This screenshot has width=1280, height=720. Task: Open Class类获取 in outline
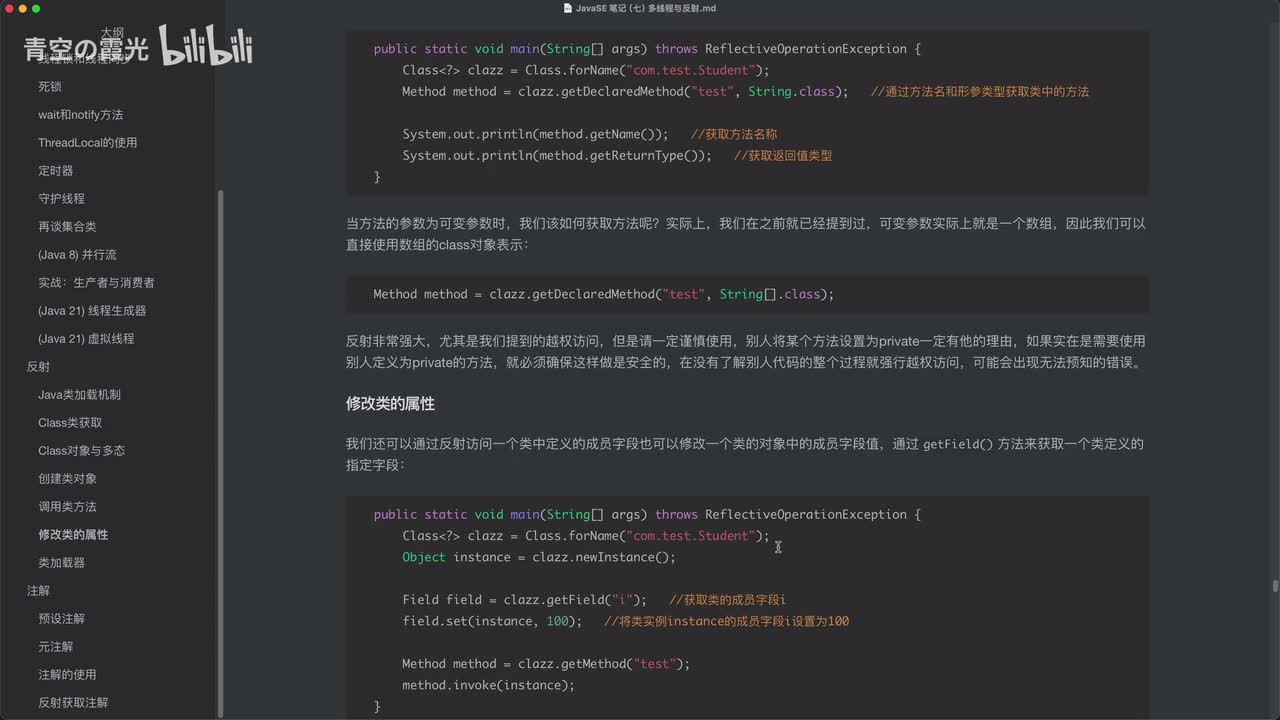click(x=70, y=423)
